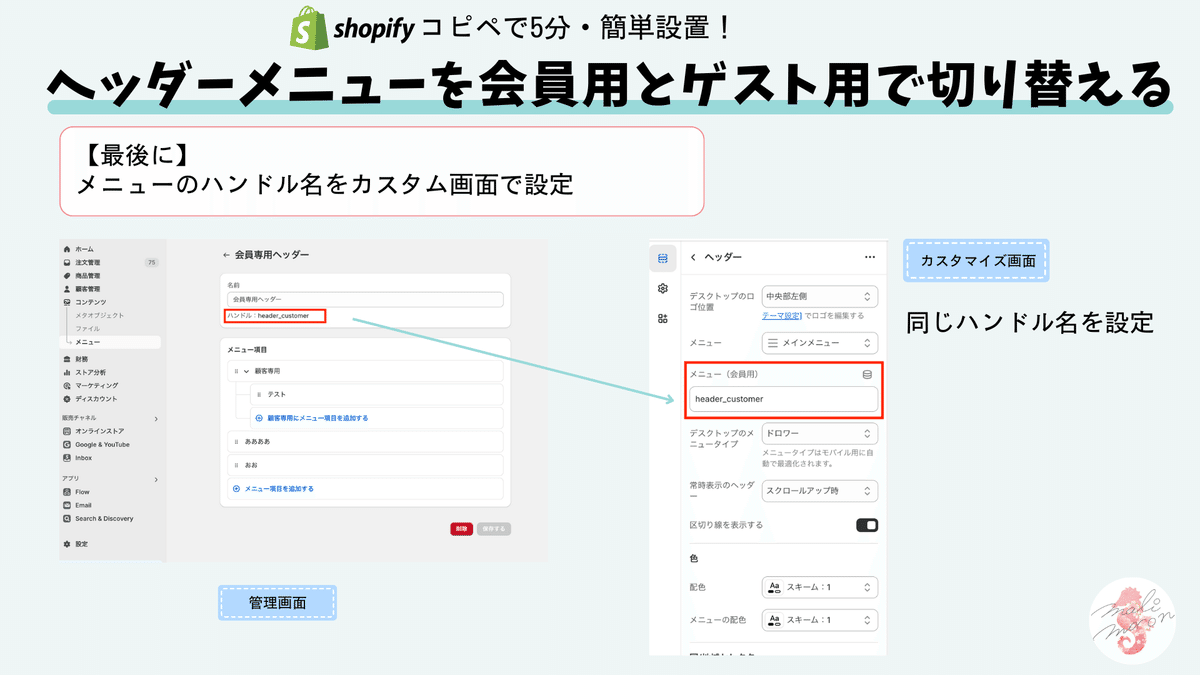Select メタオブジェクト under コンテンツ
The width and height of the screenshot is (1200, 675).
click(x=100, y=315)
